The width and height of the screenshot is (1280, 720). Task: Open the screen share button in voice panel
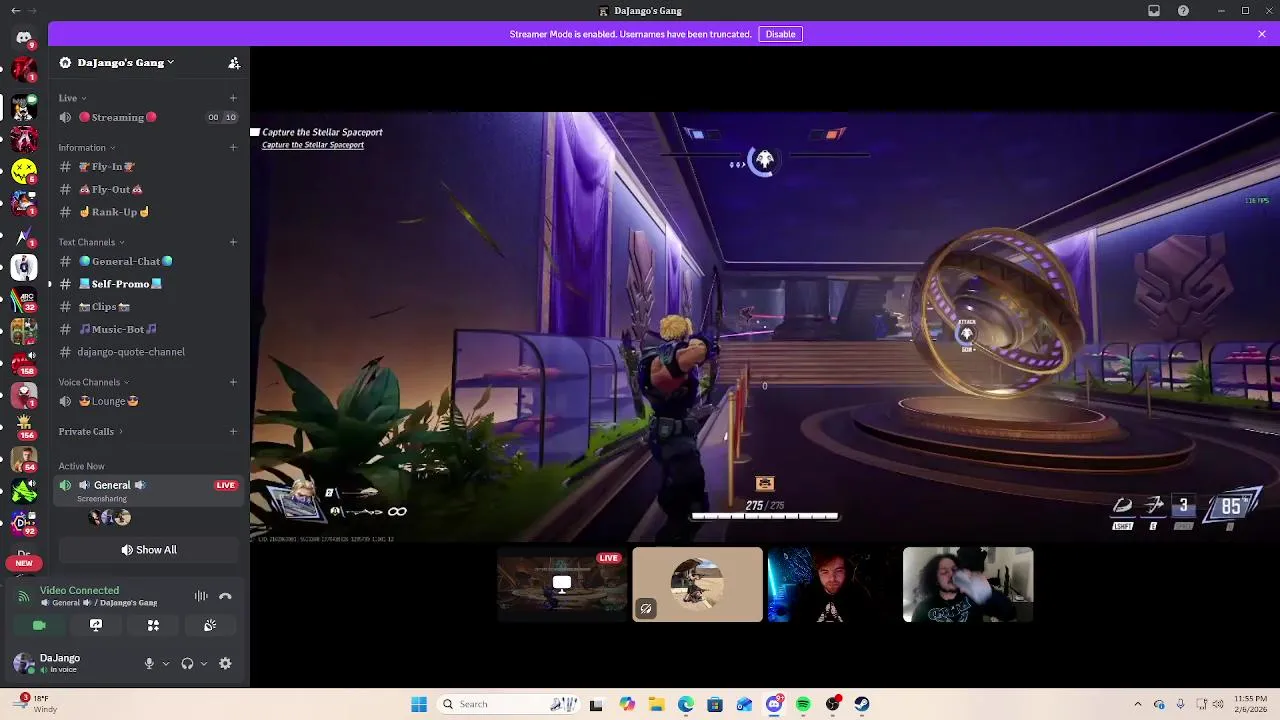coord(96,625)
